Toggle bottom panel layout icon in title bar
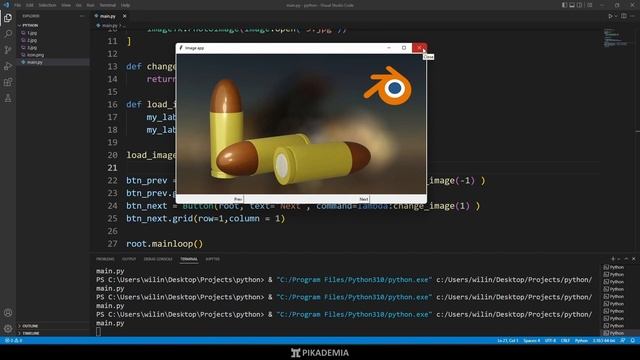 tap(572, 5)
